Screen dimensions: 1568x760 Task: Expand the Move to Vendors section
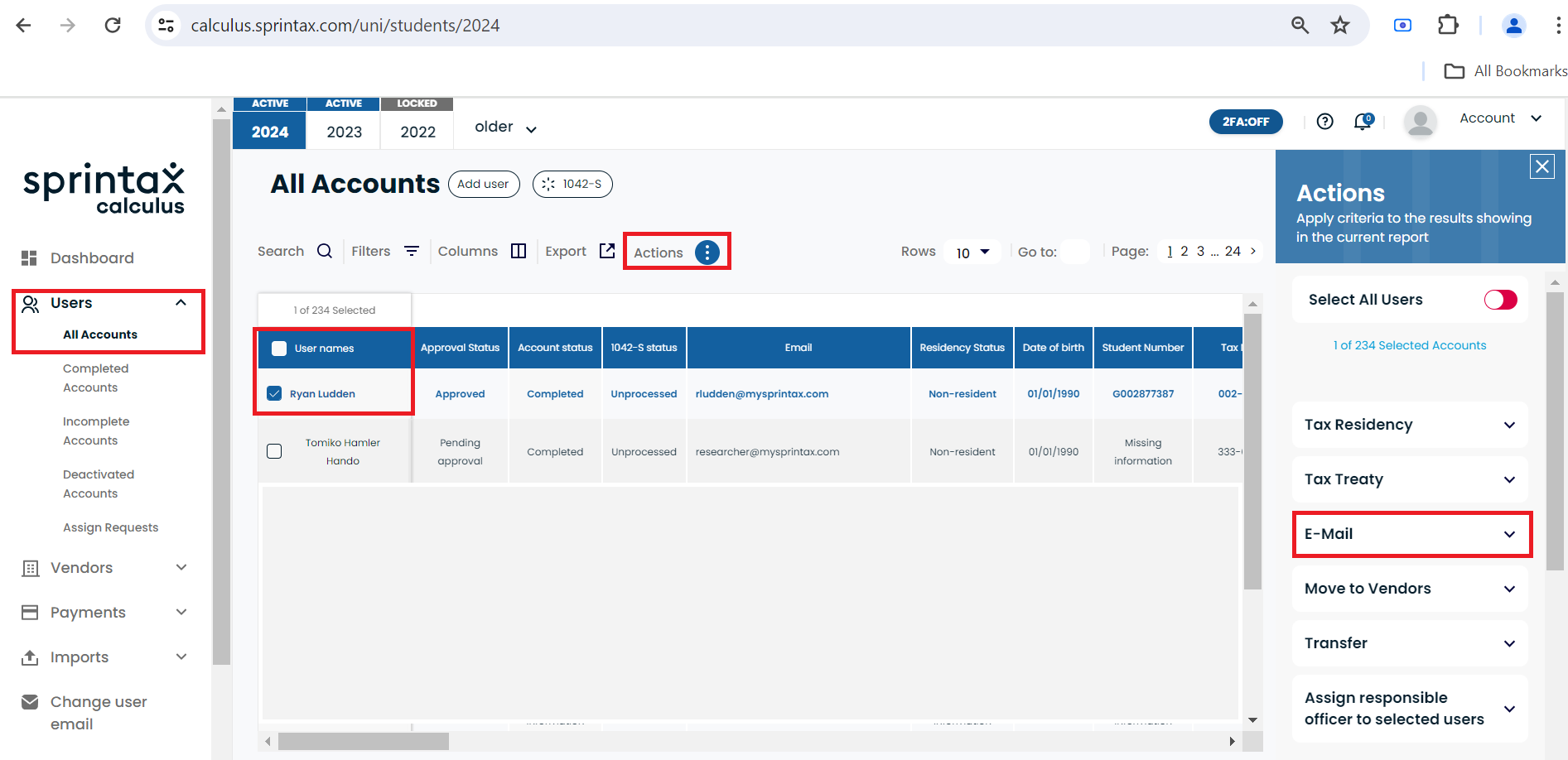point(1410,589)
